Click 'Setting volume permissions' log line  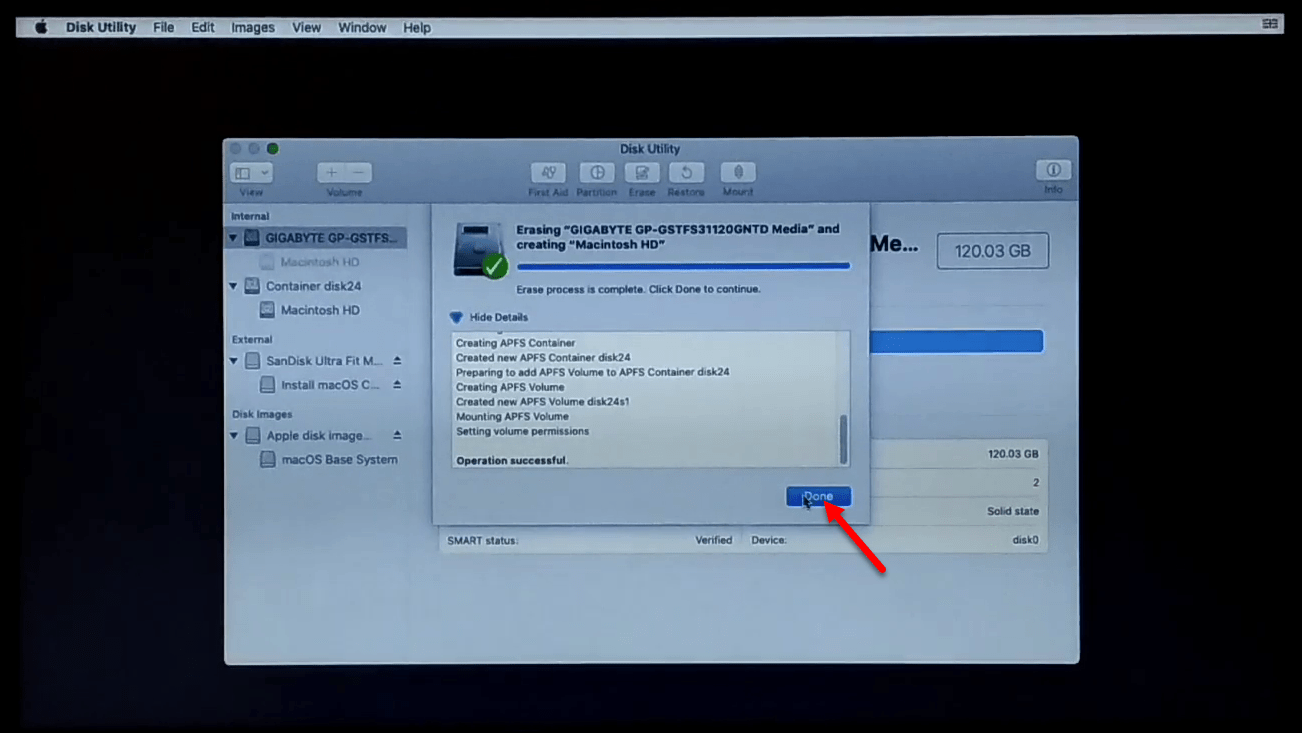click(x=522, y=431)
